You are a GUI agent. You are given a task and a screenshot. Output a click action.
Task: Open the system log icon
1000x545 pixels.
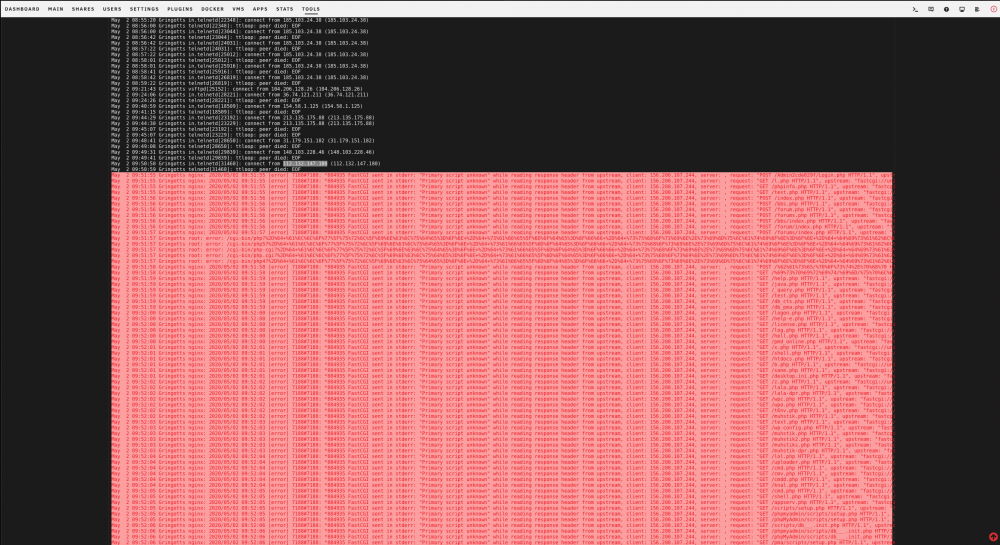977,9
